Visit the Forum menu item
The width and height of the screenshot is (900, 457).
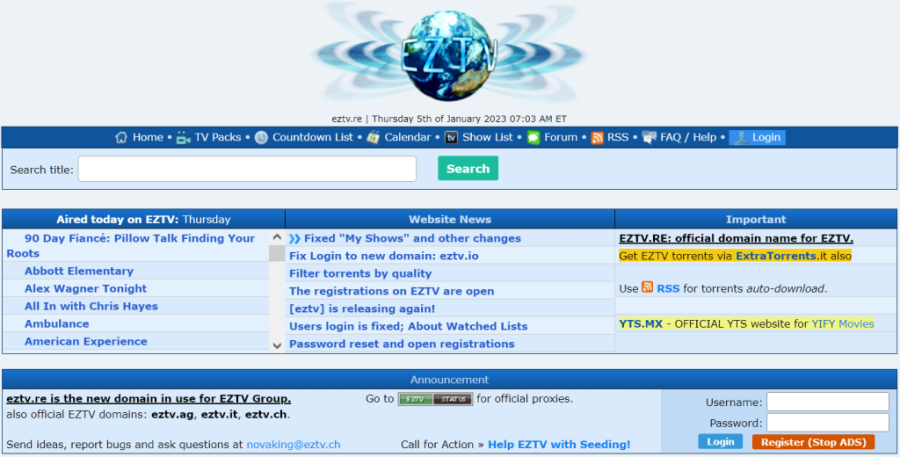click(561, 137)
